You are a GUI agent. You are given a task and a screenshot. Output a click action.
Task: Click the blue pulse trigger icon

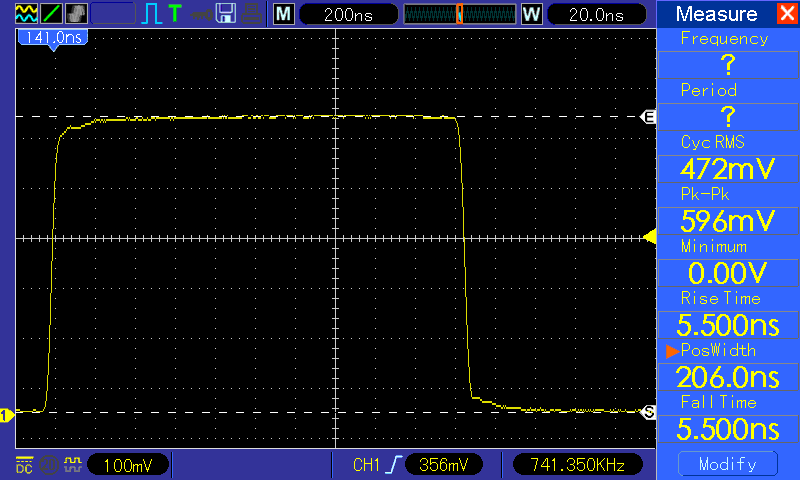click(x=152, y=14)
